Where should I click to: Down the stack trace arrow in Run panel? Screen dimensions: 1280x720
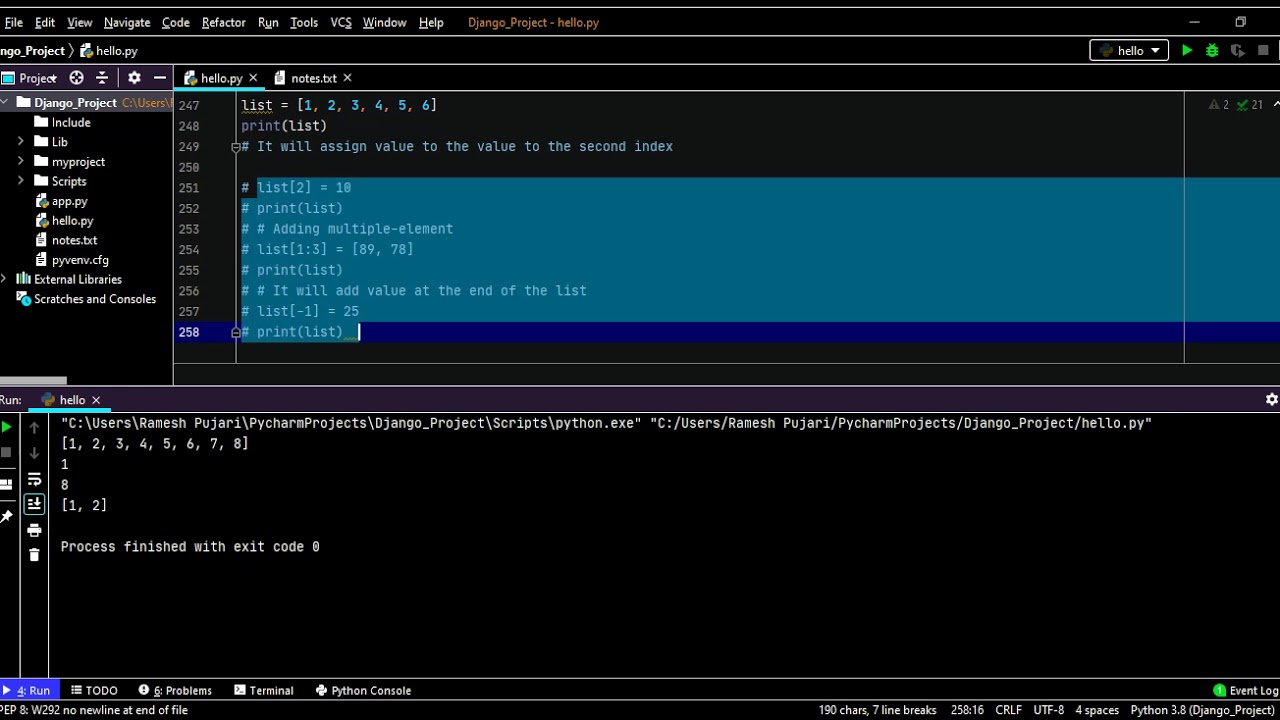click(x=34, y=452)
